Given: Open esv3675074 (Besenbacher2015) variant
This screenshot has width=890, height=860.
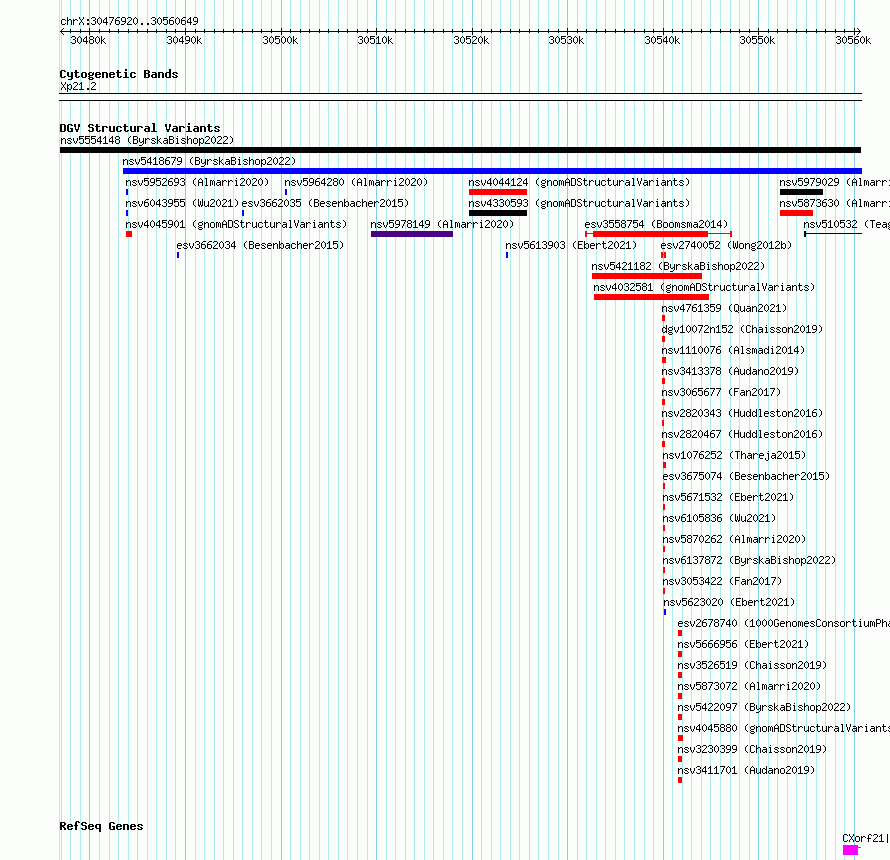Looking at the screenshot, I should (746, 476).
